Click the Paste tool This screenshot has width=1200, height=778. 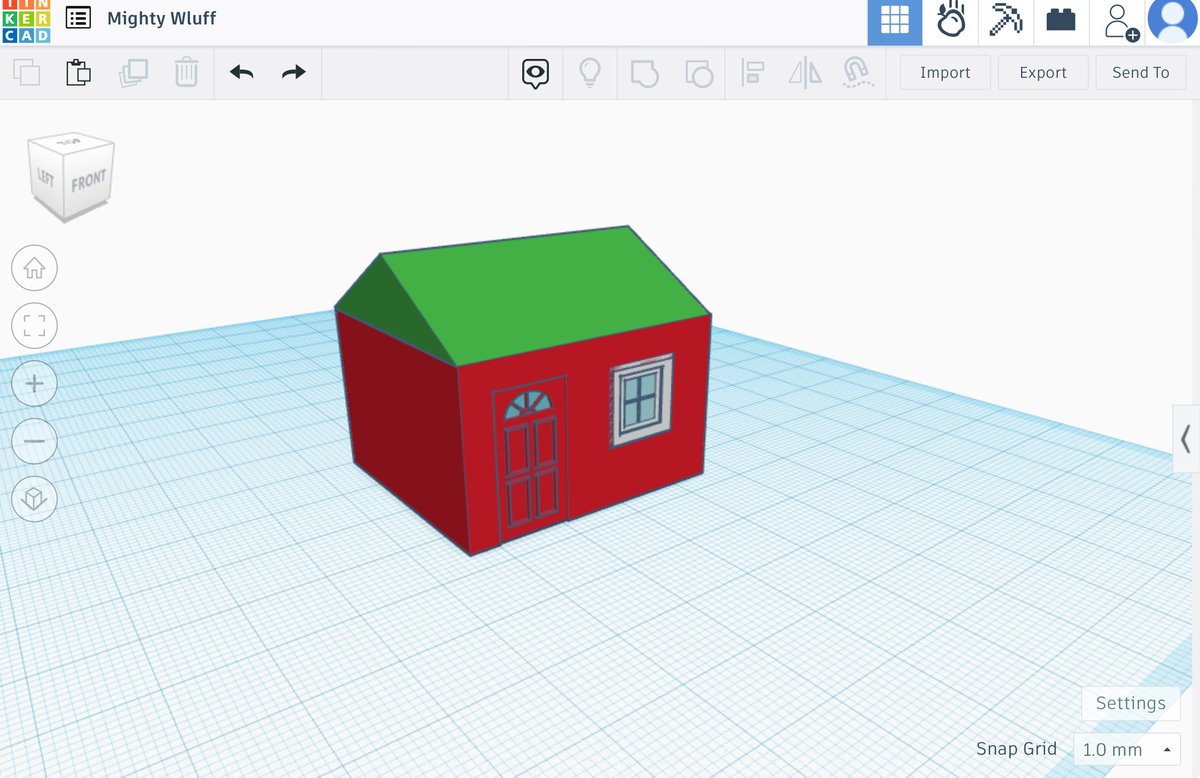pos(79,72)
